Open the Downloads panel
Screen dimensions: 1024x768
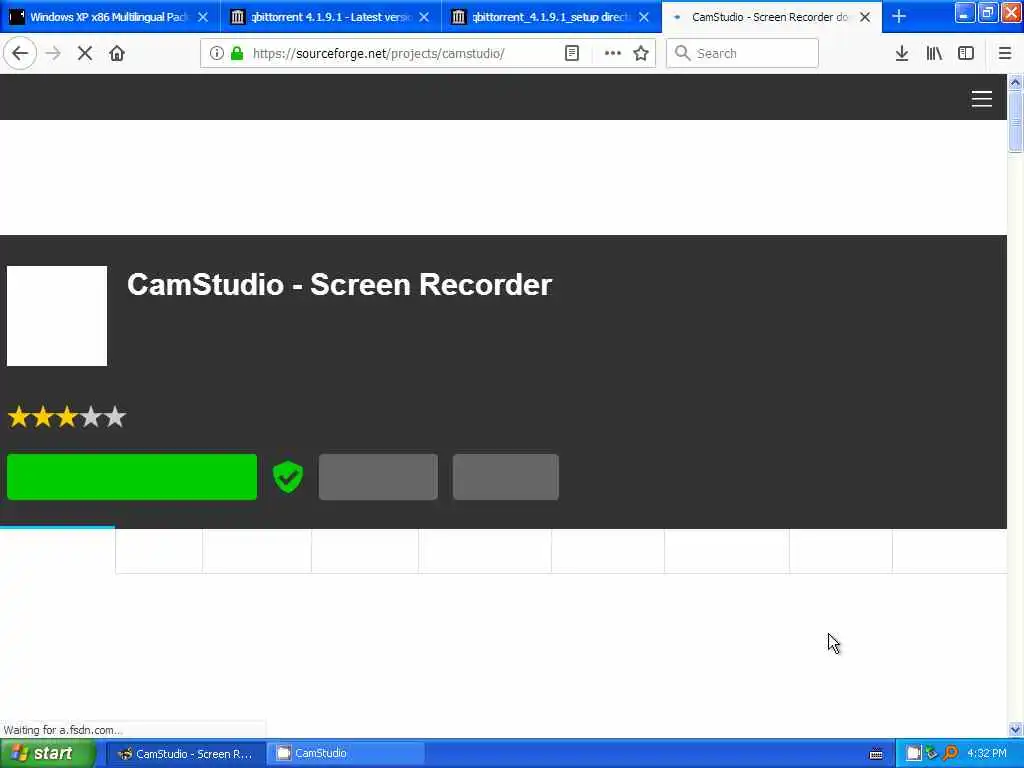902,53
